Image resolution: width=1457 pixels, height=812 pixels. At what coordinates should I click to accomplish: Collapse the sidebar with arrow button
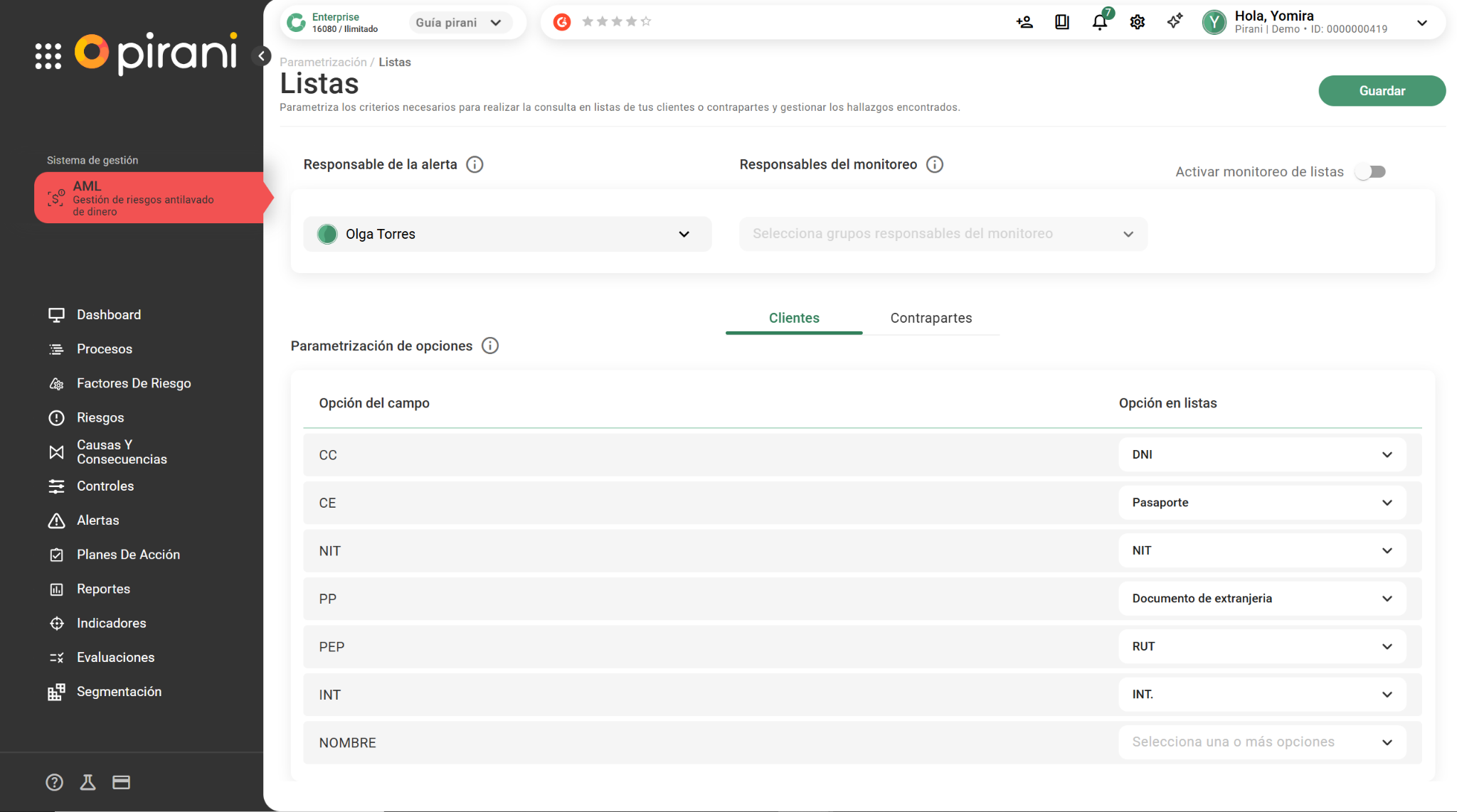(262, 56)
